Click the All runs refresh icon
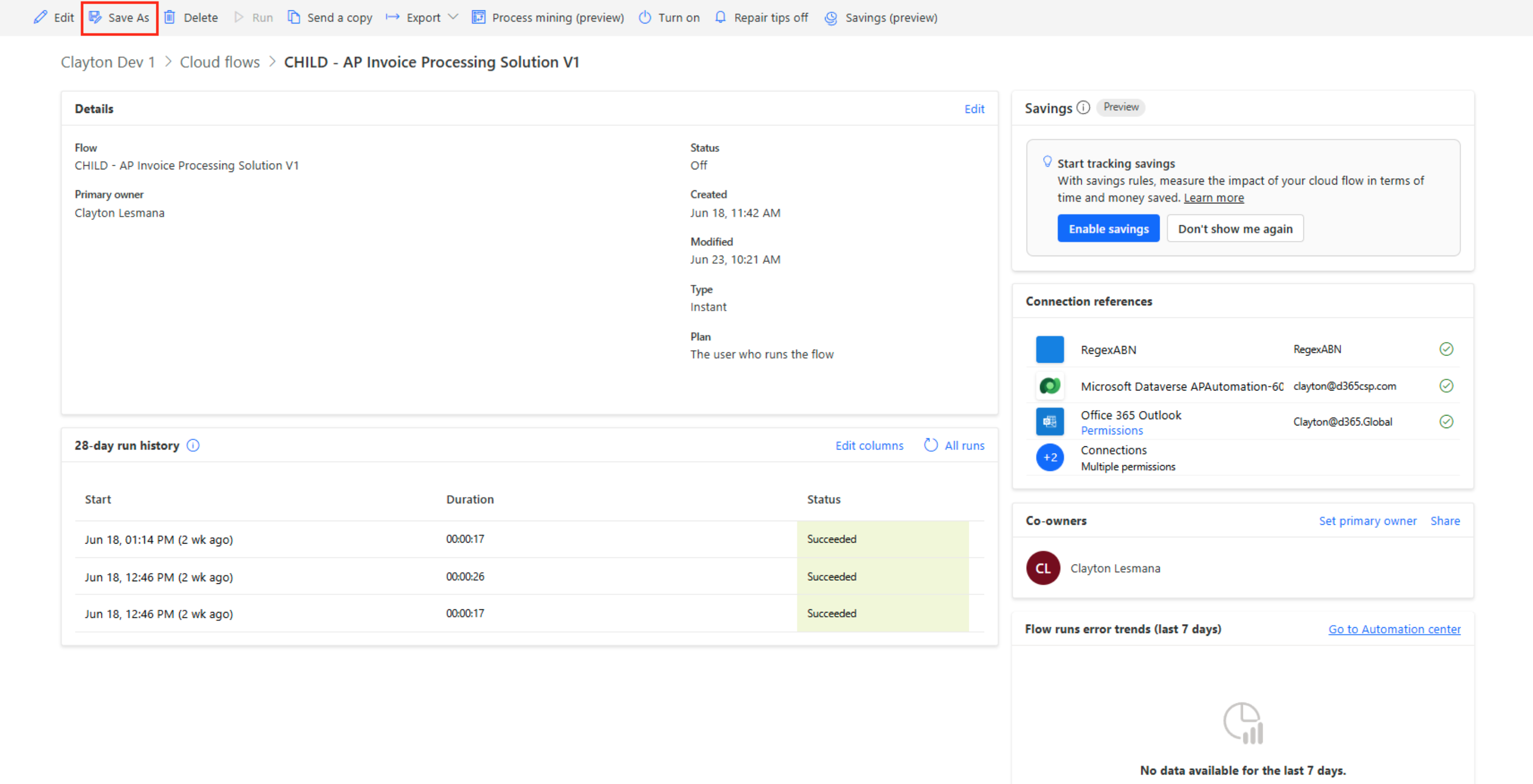 [931, 445]
